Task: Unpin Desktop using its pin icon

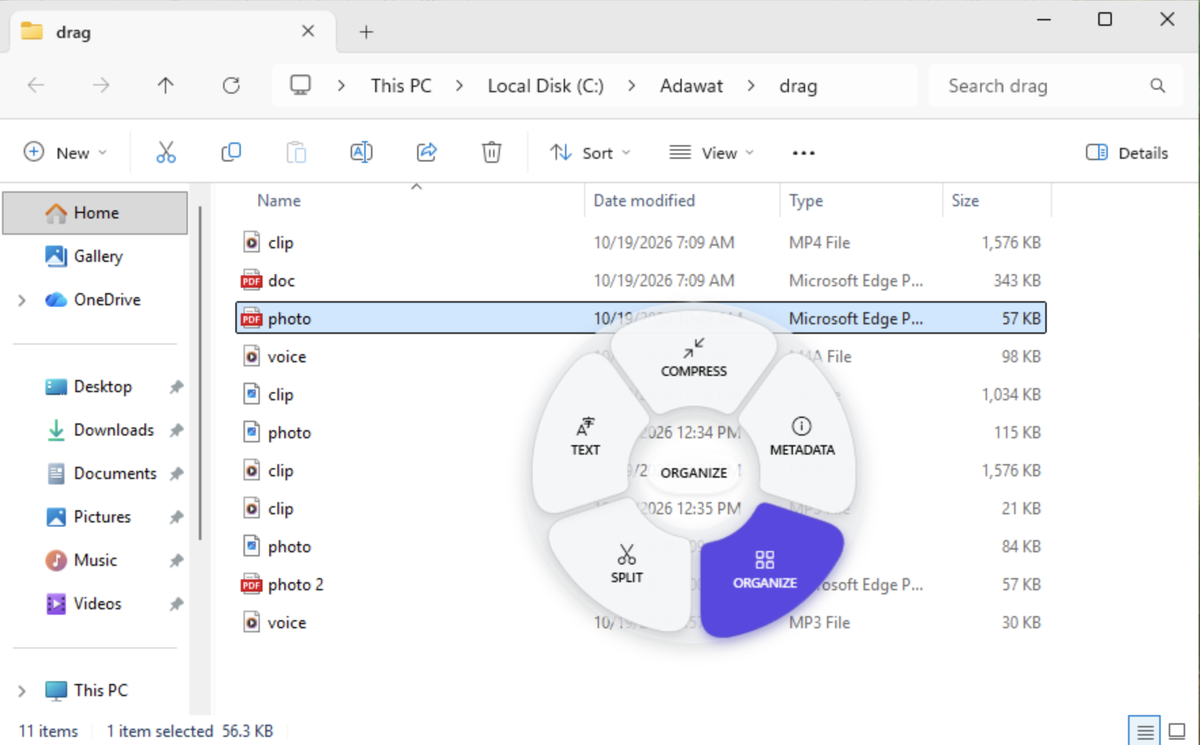Action: 176,387
